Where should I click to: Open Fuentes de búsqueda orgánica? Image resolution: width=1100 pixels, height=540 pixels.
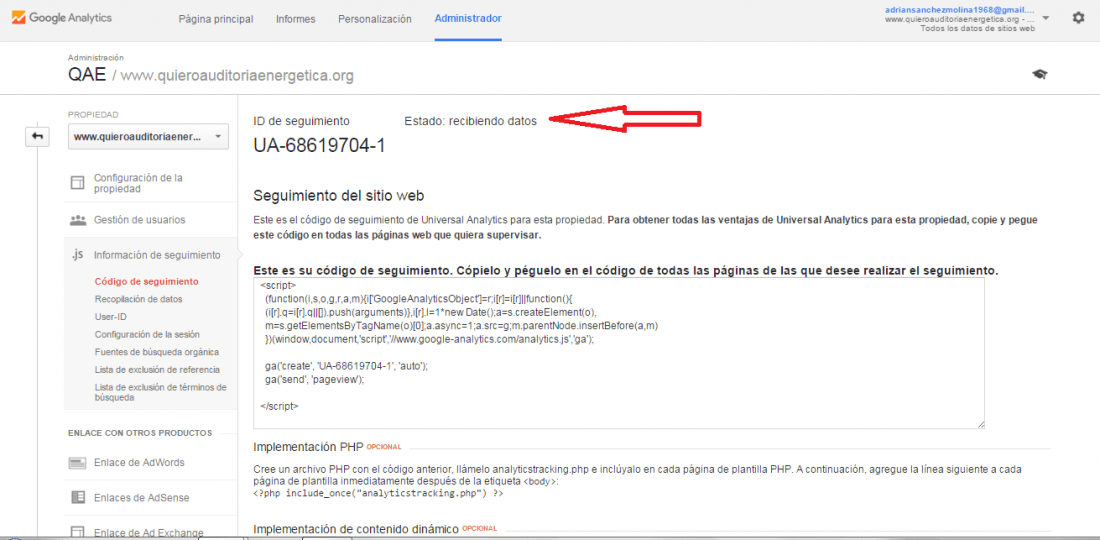coord(156,352)
